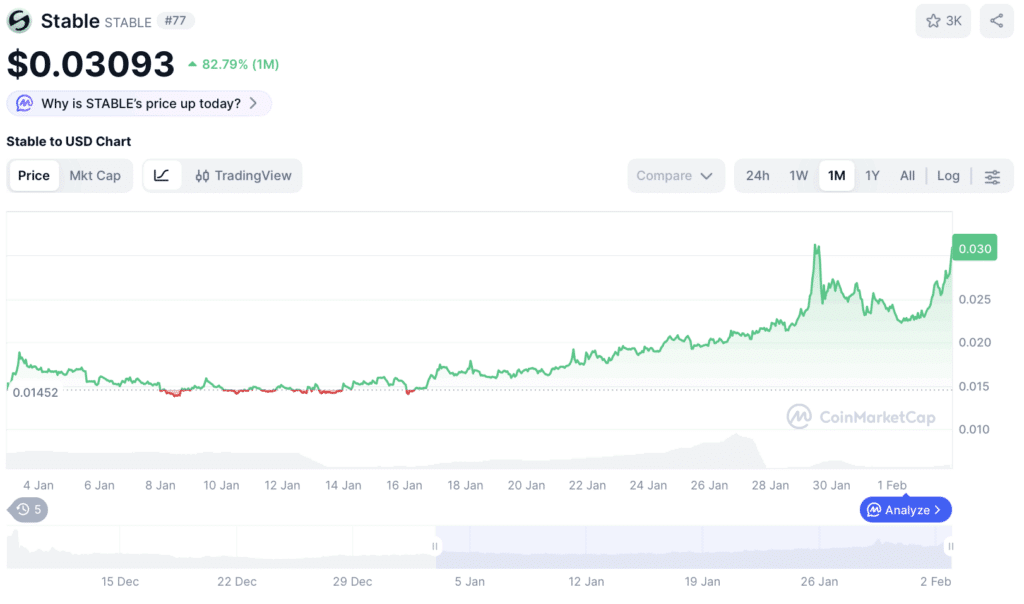Open the Compare dropdown
Screen dimensions: 1024x604
[675, 176]
